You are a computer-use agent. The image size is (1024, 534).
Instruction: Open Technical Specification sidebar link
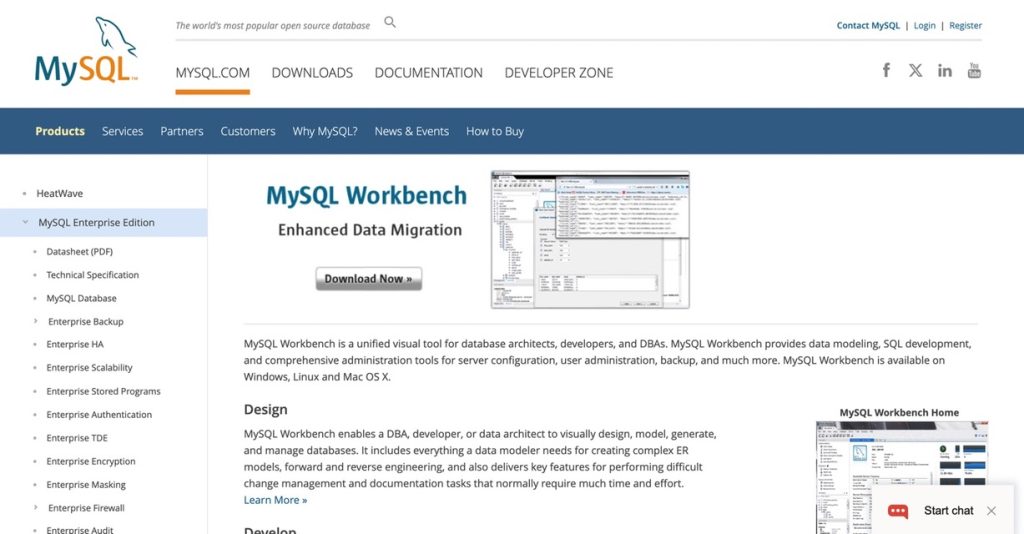(93, 275)
